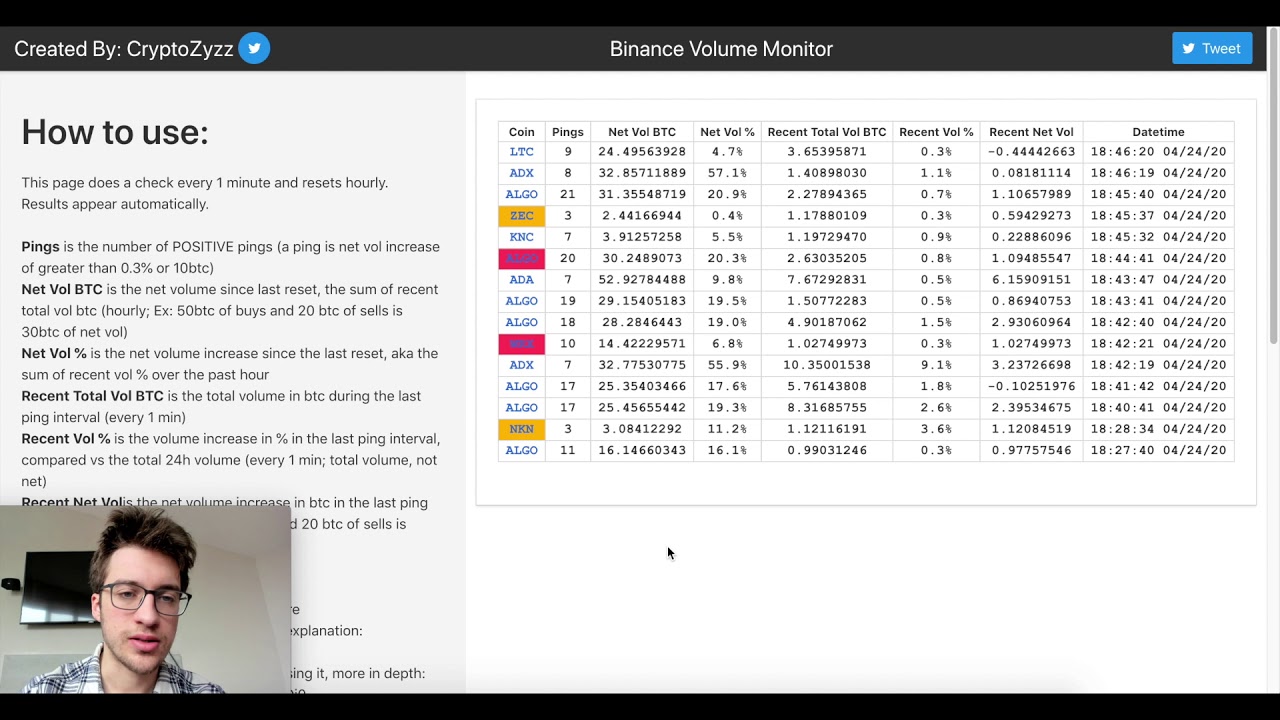This screenshot has height=720, width=1280.
Task: Click the page's vertical scrollbar thumb
Action: 1273,185
